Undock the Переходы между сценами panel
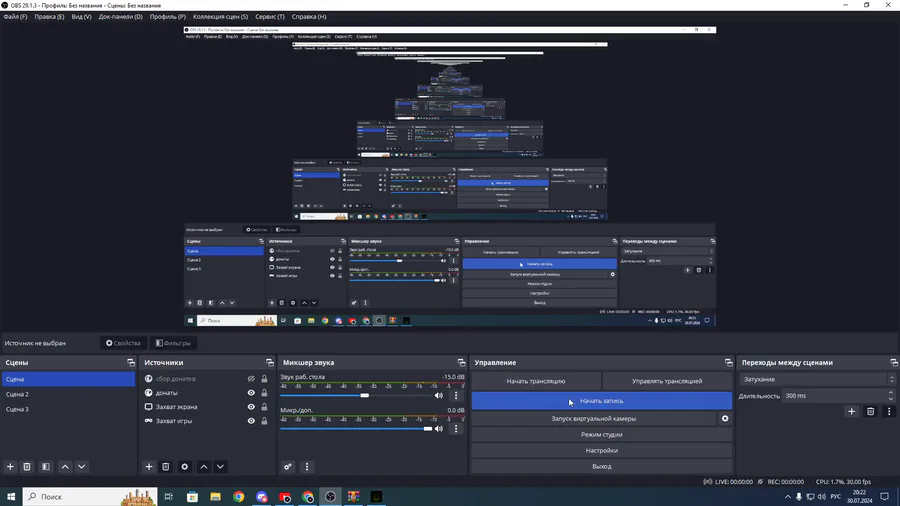900x506 pixels. coord(894,363)
